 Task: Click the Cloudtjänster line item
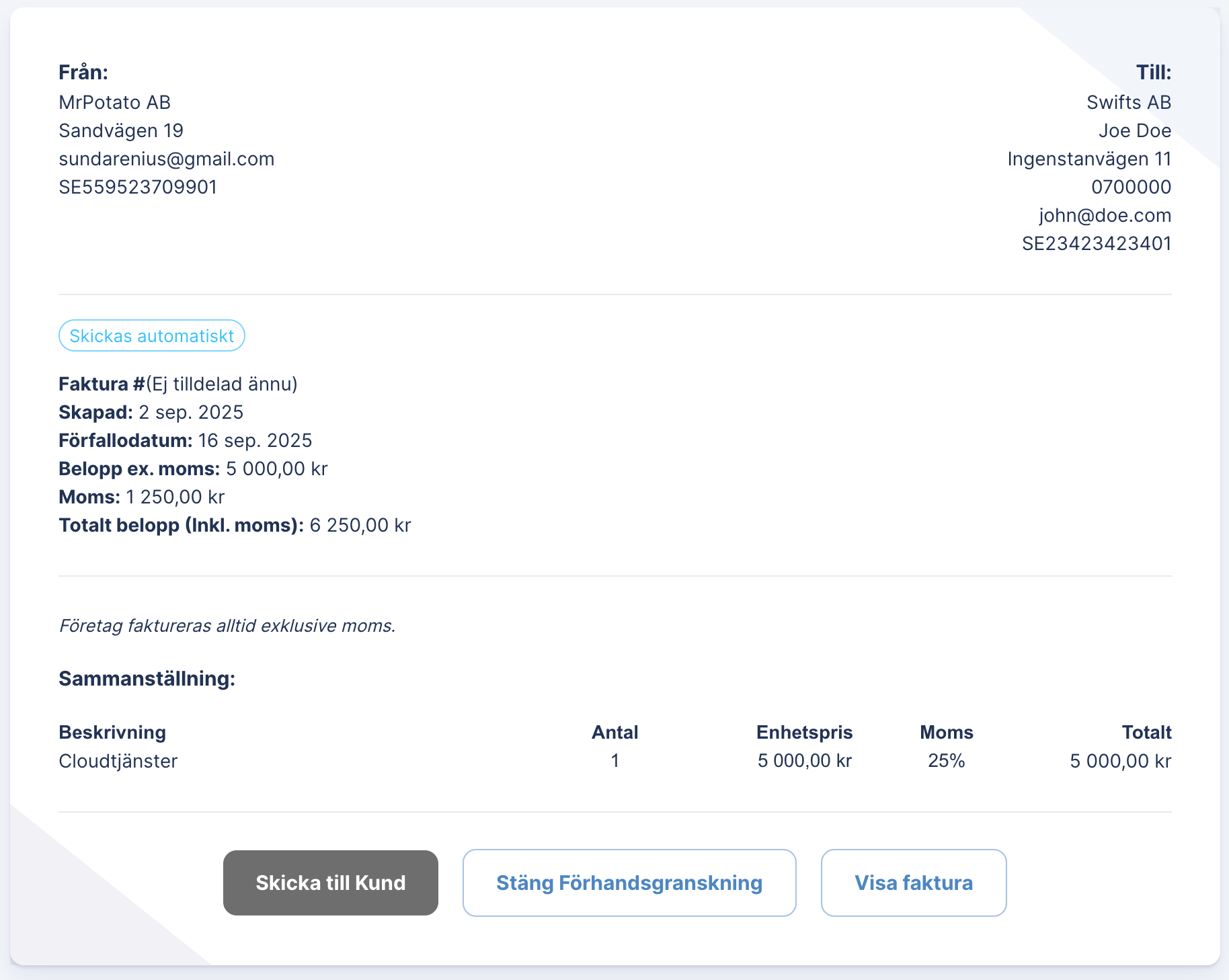click(x=118, y=762)
